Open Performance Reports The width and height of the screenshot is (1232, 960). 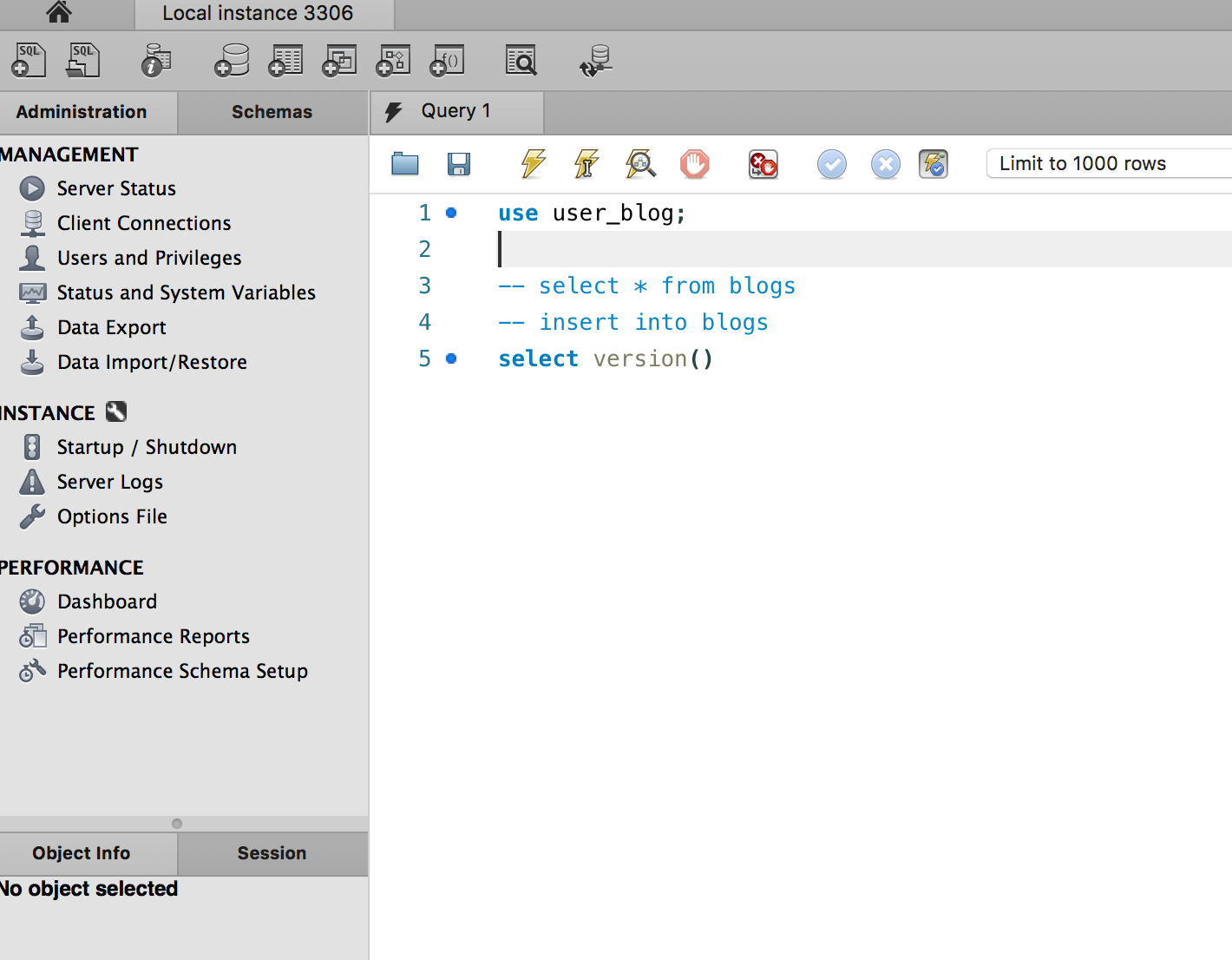[x=153, y=636]
